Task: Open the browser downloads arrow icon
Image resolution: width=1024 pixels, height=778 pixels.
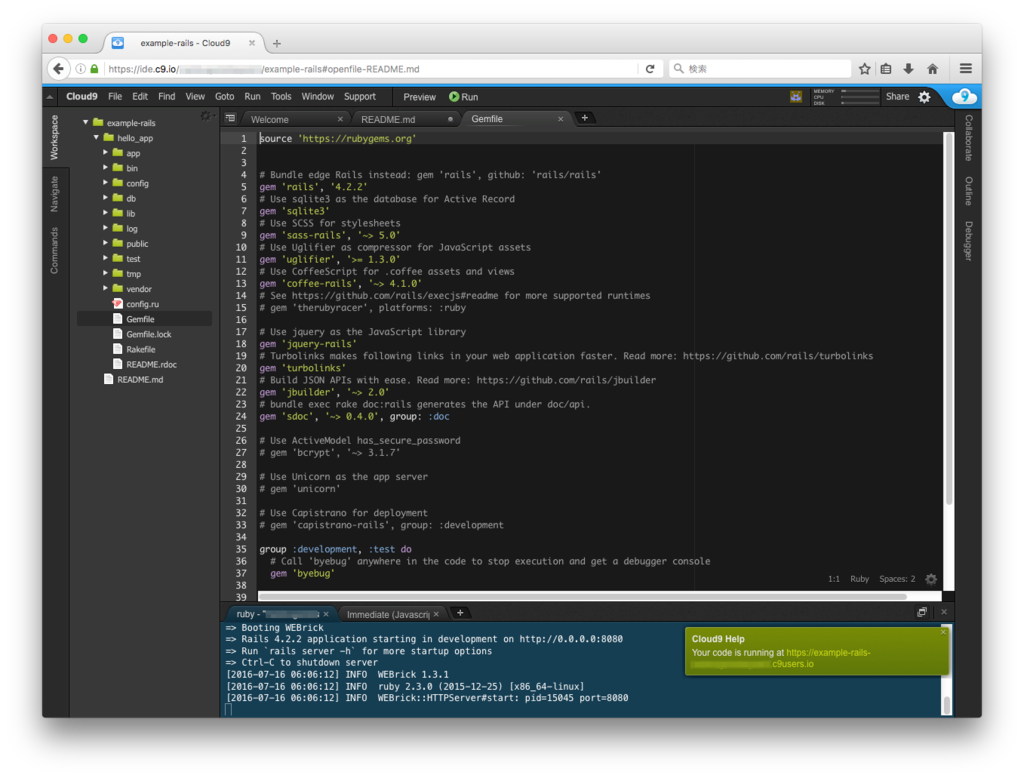Action: pyautogui.click(x=908, y=69)
